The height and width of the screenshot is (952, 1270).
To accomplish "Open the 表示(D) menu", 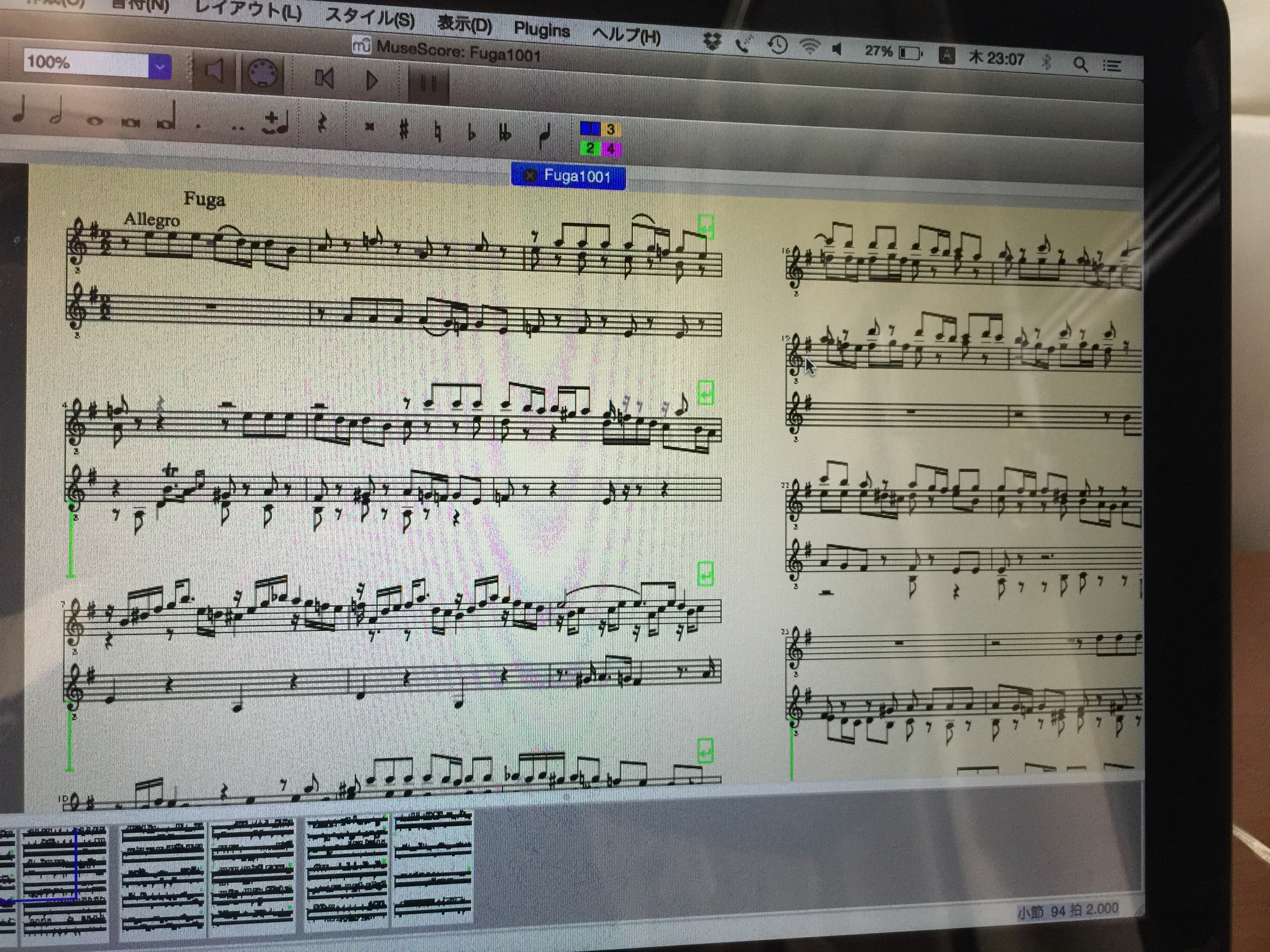I will (465, 24).
